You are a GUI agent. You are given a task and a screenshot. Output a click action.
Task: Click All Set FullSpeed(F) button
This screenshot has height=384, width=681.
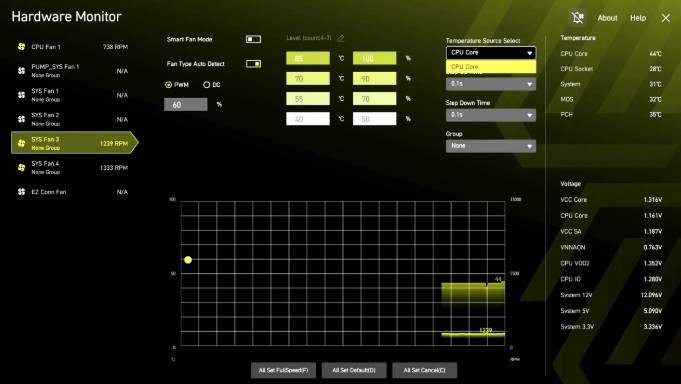[x=283, y=370]
